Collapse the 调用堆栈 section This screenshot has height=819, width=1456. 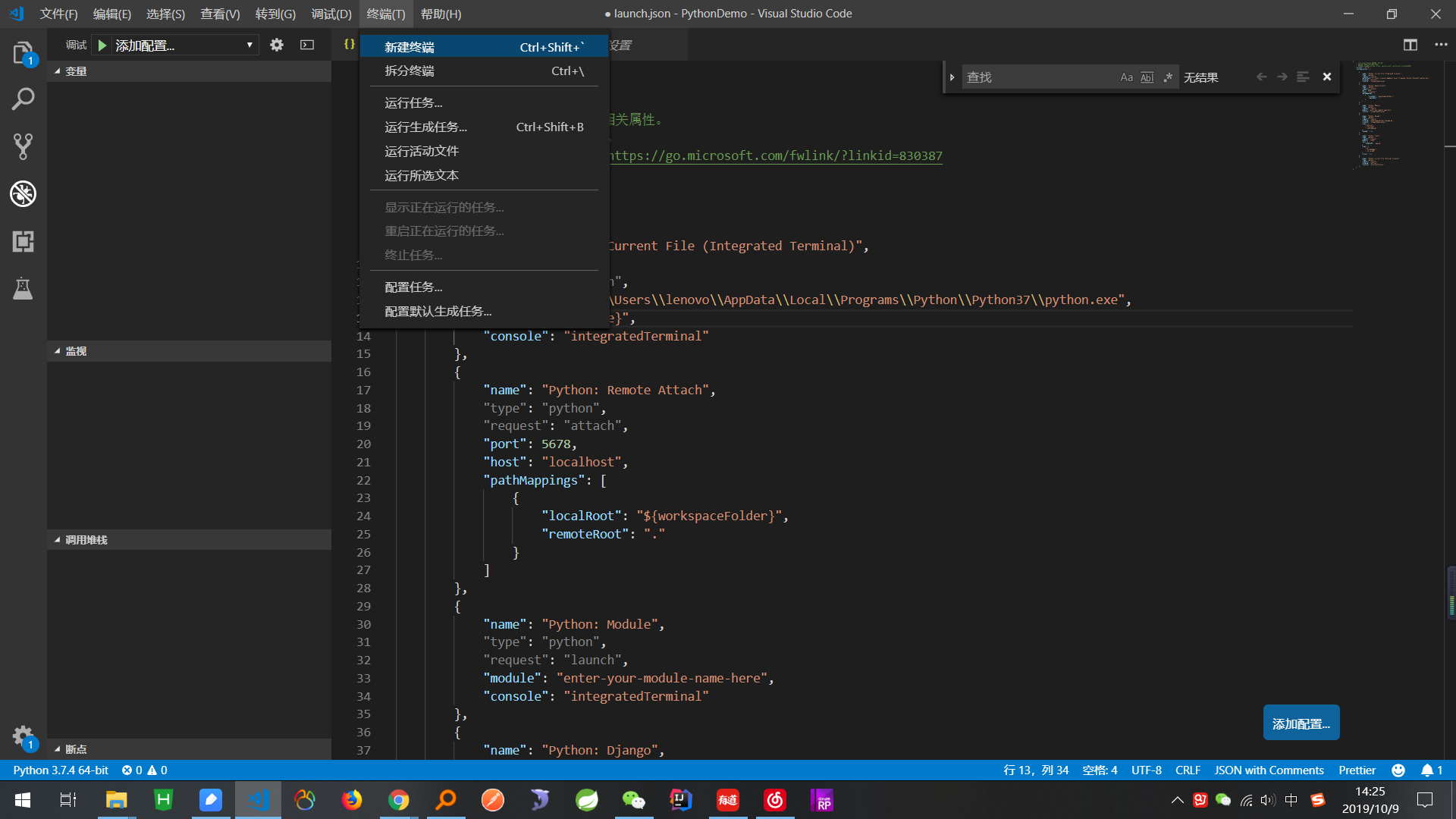189,540
